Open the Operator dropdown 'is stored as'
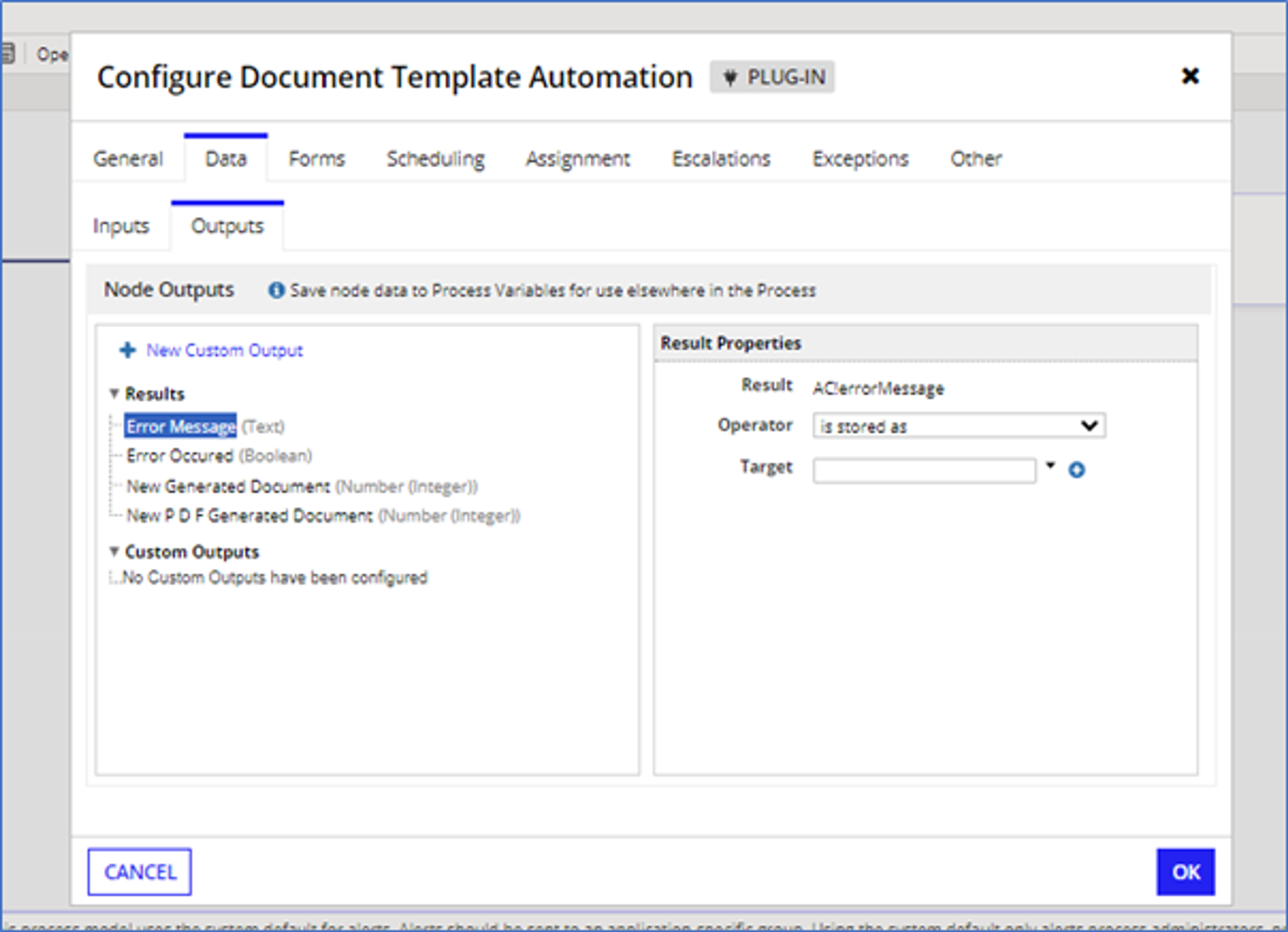1288x932 pixels. (x=959, y=425)
